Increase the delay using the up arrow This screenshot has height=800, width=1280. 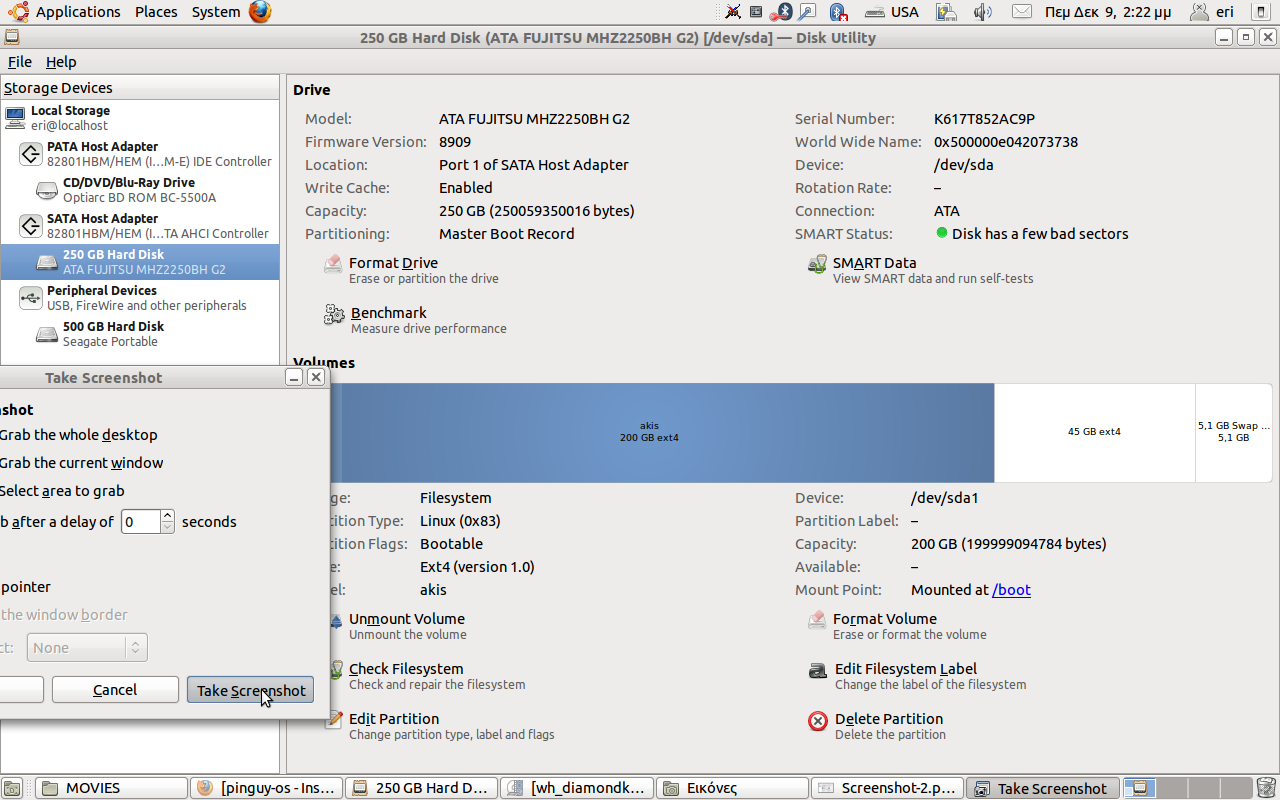tap(167, 516)
